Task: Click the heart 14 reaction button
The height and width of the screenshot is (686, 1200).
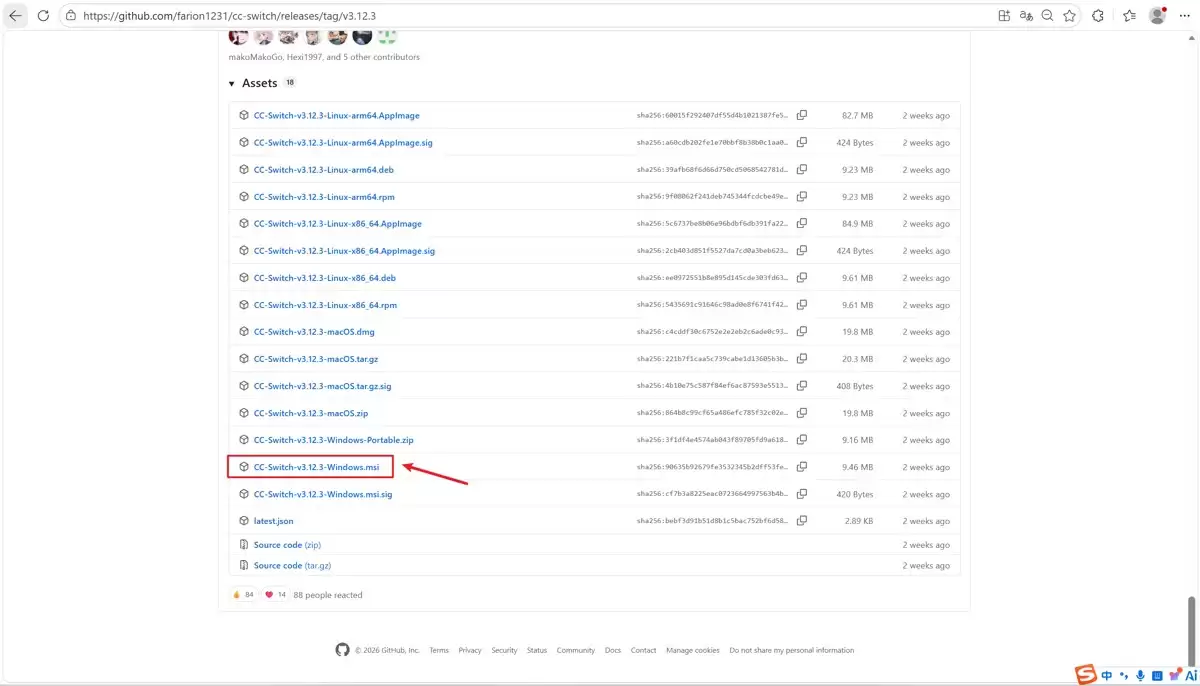Action: [275, 595]
